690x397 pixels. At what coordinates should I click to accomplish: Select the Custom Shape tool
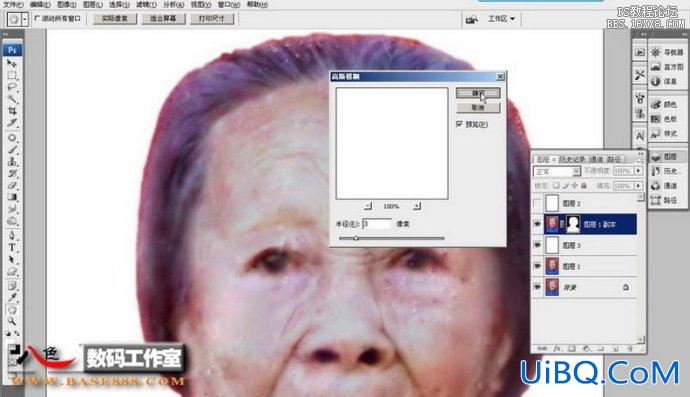pyautogui.click(x=12, y=271)
